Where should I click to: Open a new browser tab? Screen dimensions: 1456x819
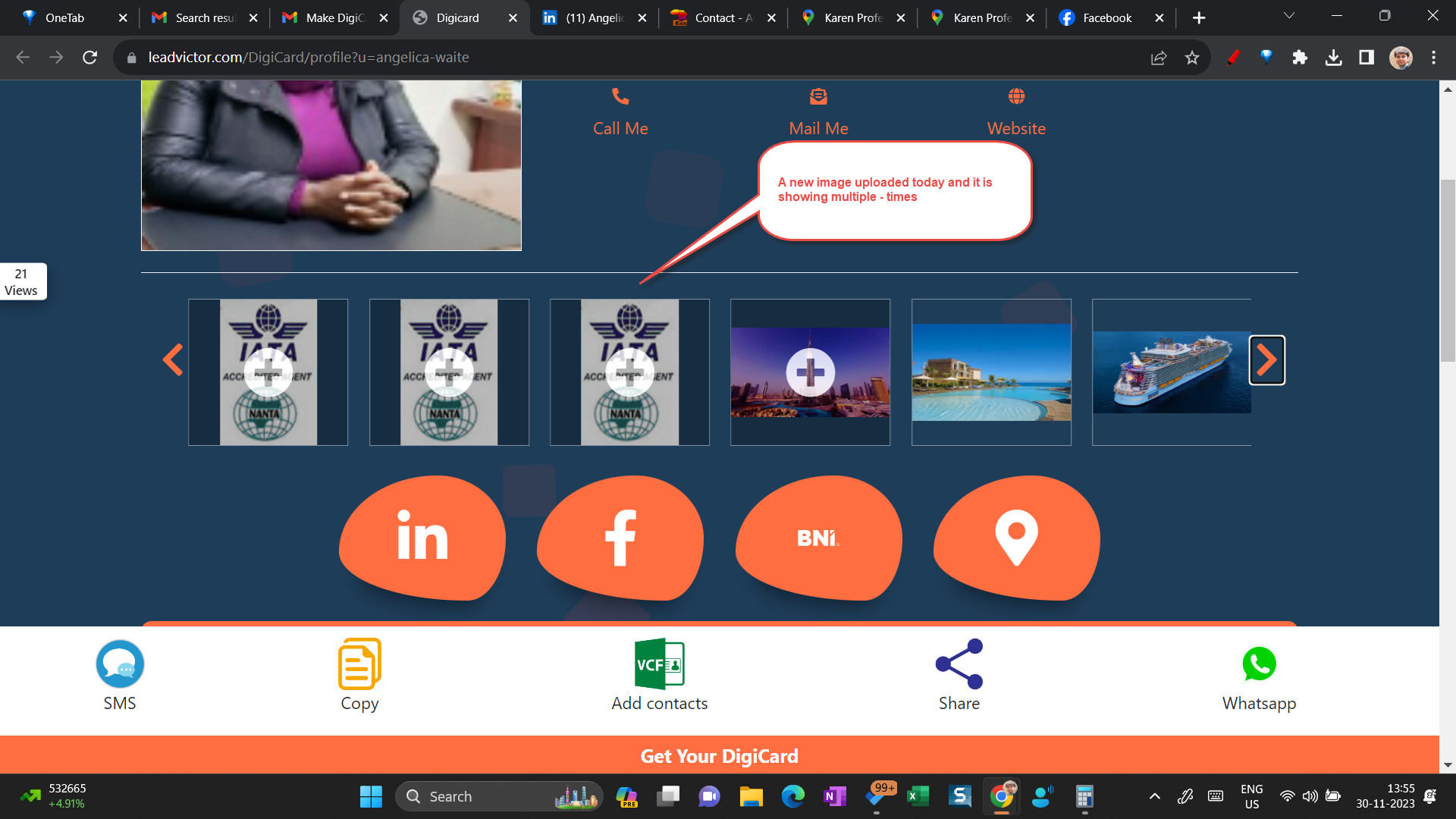pyautogui.click(x=1199, y=17)
